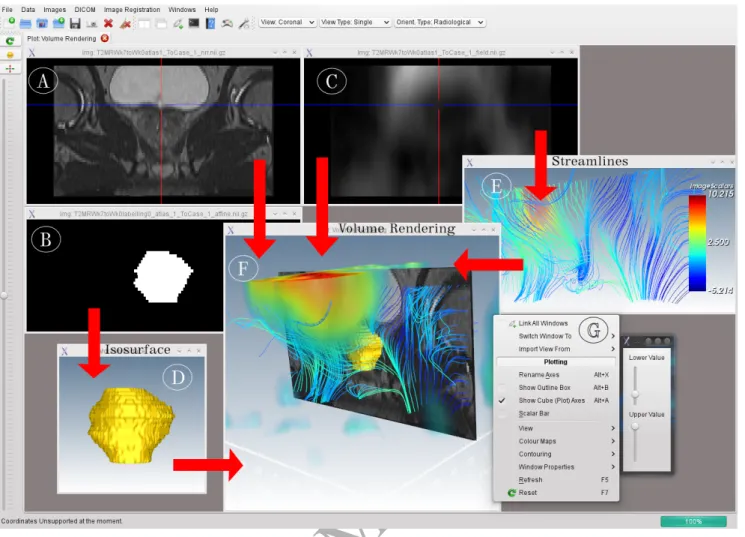This screenshot has width=745, height=537.
Task: Click the pencil icon with green plus
Action: pos(178,23)
